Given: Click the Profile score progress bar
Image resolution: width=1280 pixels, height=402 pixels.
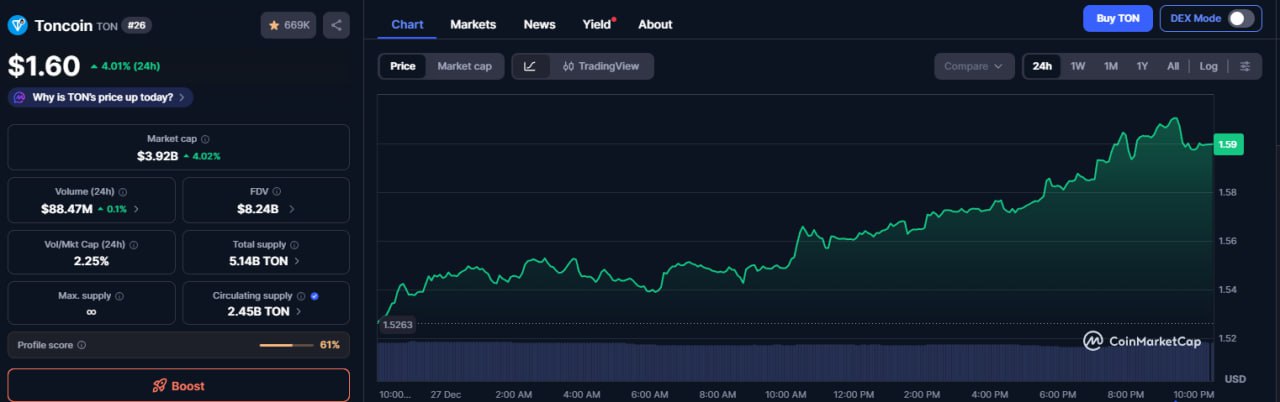Looking at the screenshot, I should tap(286, 345).
